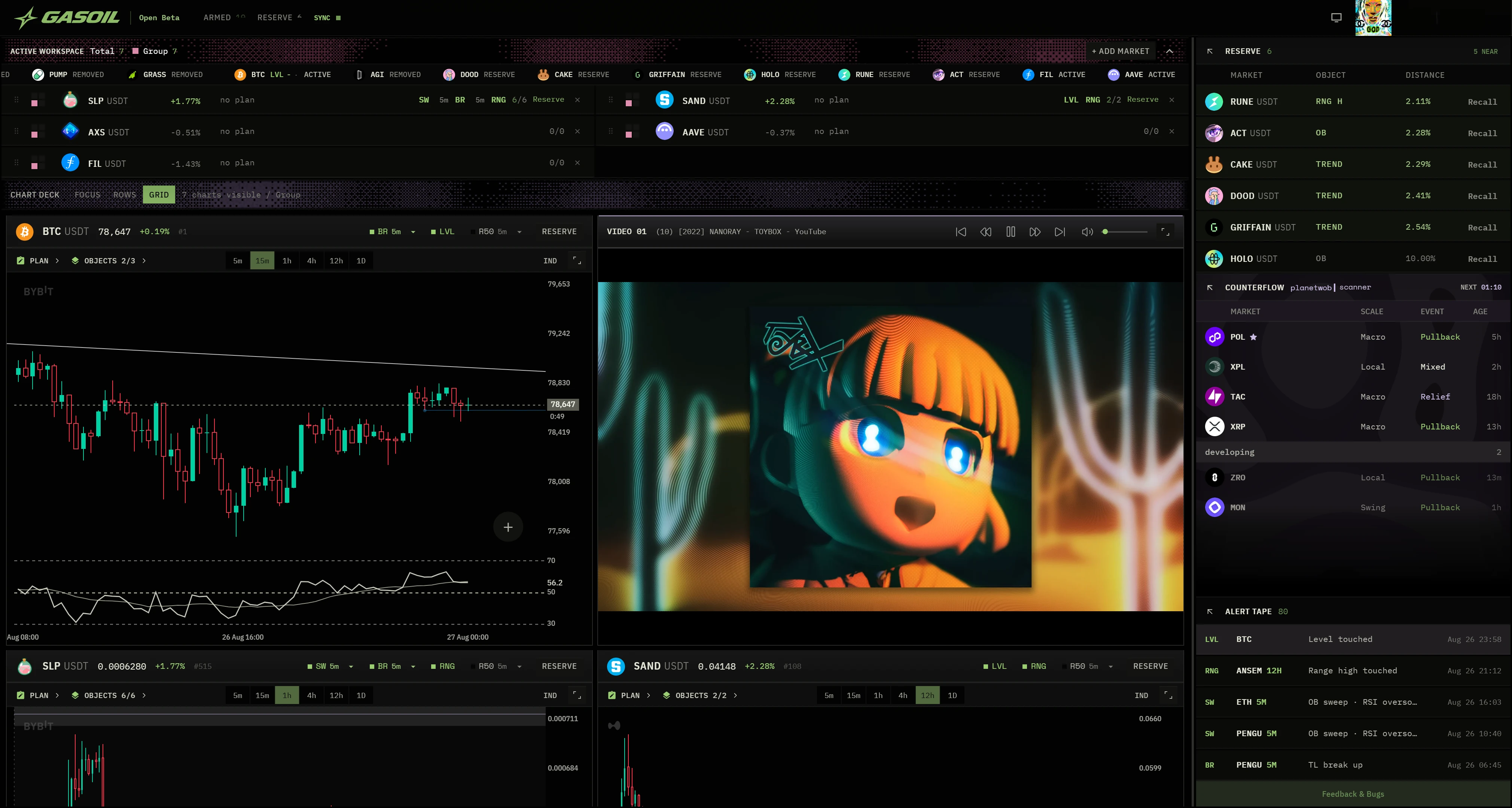Open IND indicators on BTC chart
This screenshot has height=808, width=1512.
point(550,260)
